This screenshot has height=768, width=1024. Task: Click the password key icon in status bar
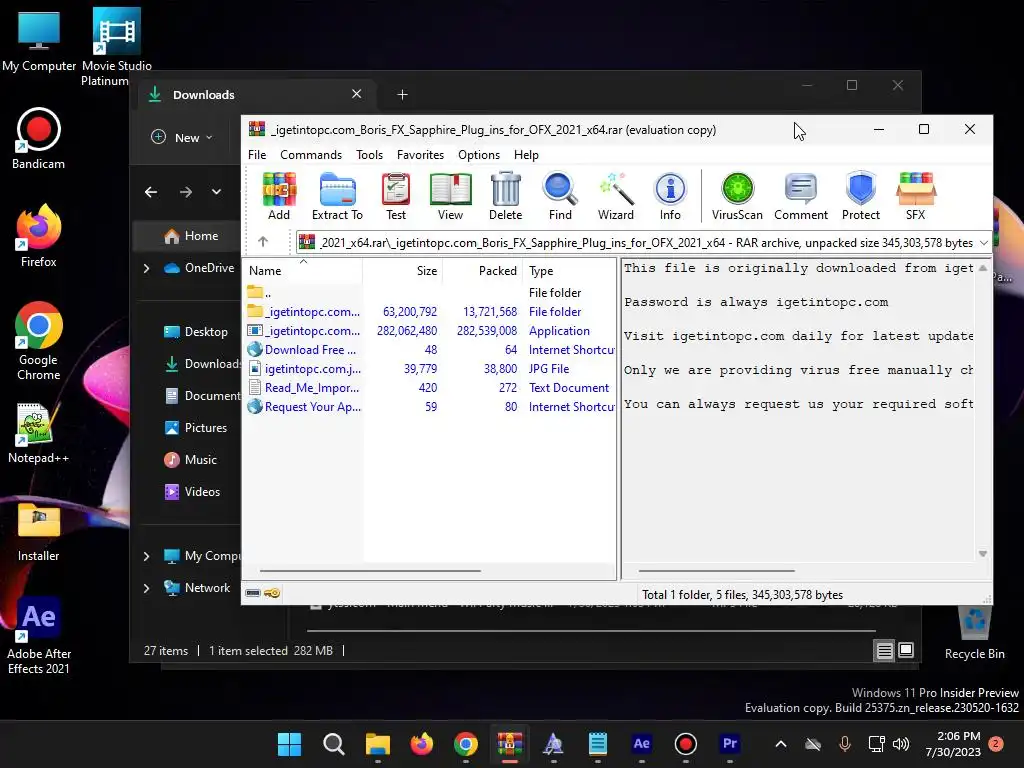point(272,593)
